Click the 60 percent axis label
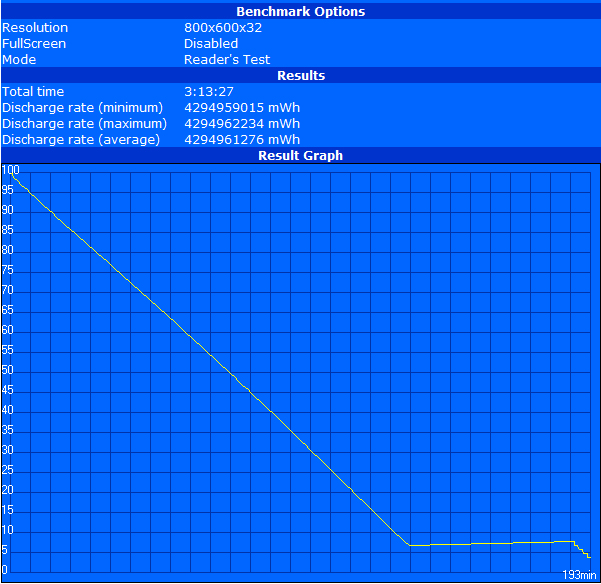The image size is (601, 584). coord(8,330)
